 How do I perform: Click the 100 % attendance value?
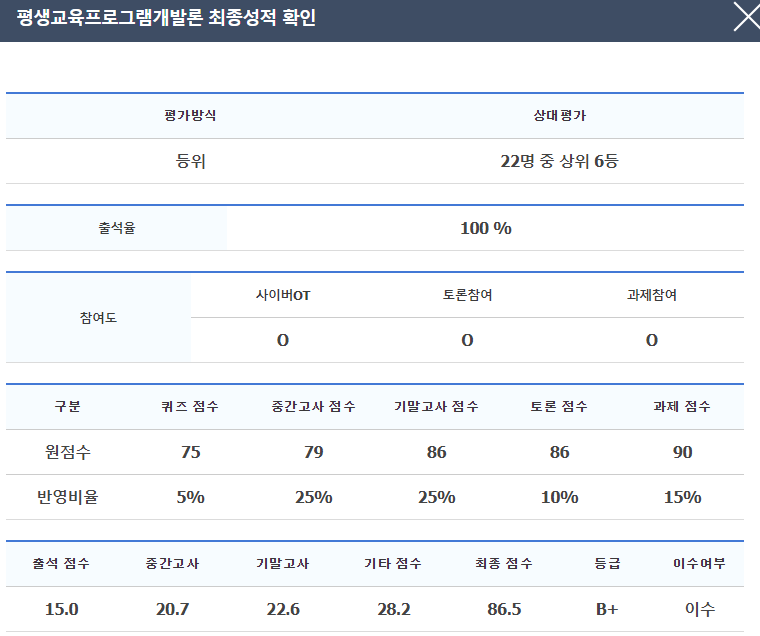(x=486, y=228)
